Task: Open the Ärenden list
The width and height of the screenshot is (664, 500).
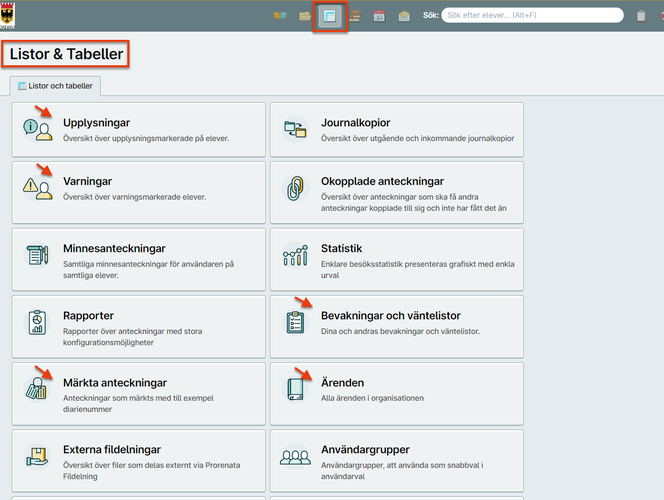Action: (397, 394)
